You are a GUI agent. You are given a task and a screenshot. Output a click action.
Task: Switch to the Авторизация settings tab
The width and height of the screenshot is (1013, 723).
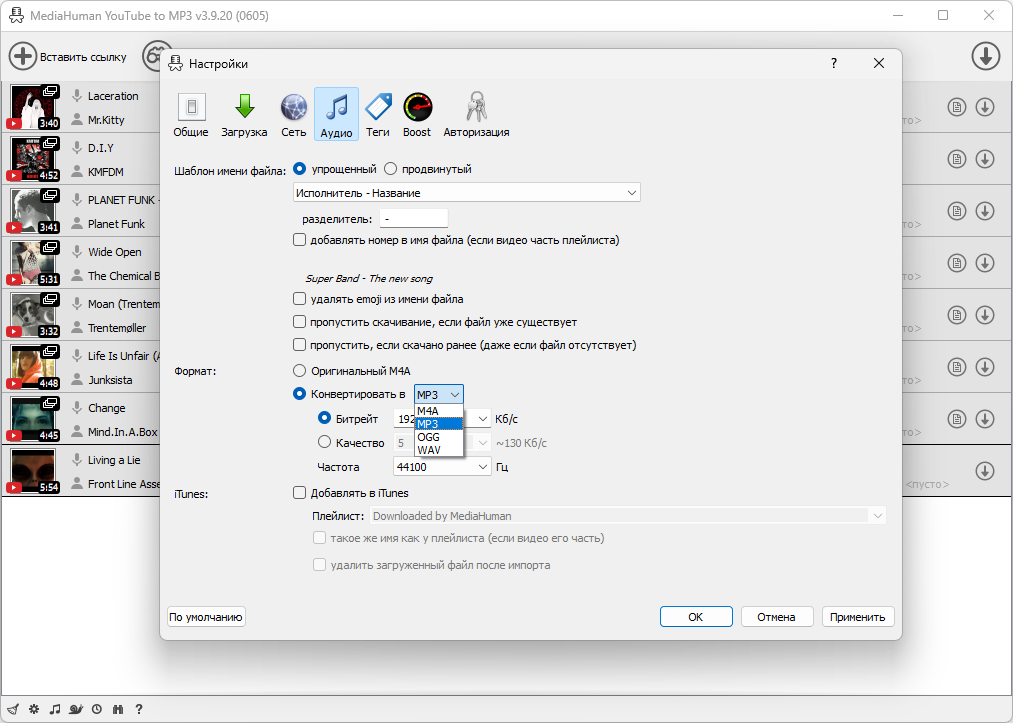coord(476,115)
